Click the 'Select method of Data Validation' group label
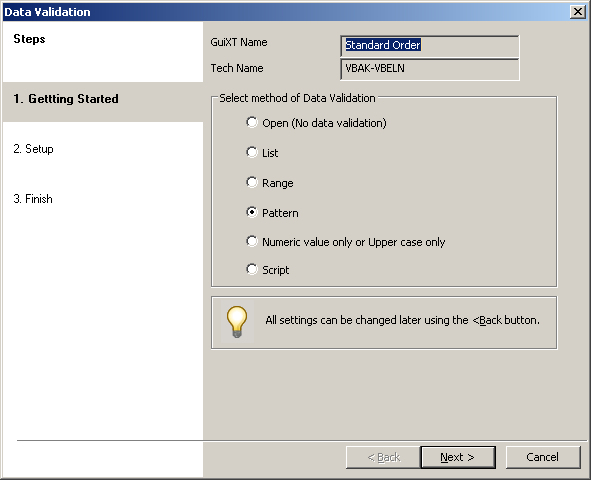Screen dimensions: 591x480 pos(297,98)
